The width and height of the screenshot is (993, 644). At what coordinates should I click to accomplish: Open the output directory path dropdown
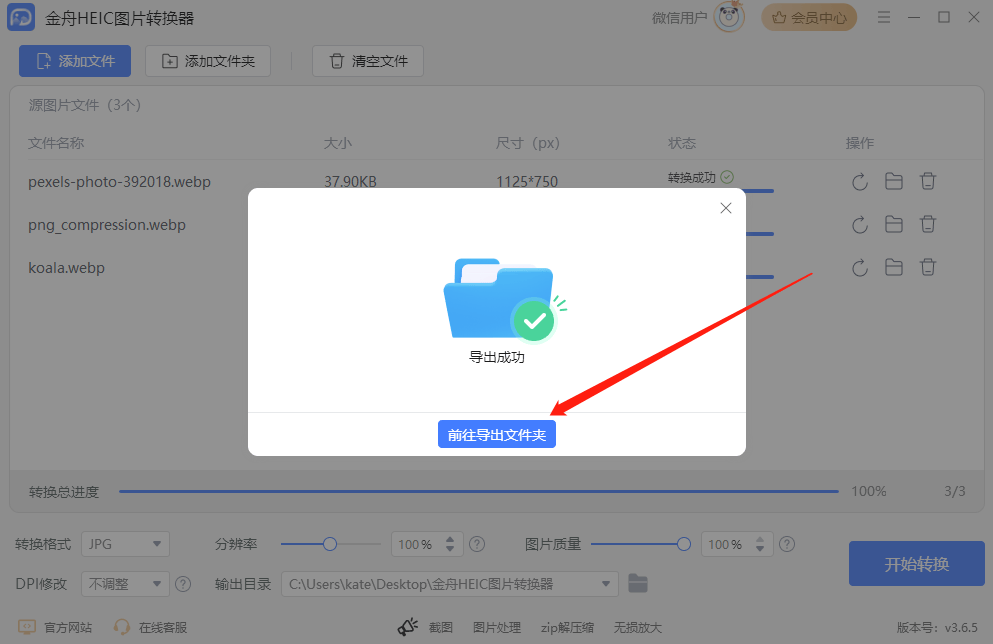pyautogui.click(x=604, y=583)
